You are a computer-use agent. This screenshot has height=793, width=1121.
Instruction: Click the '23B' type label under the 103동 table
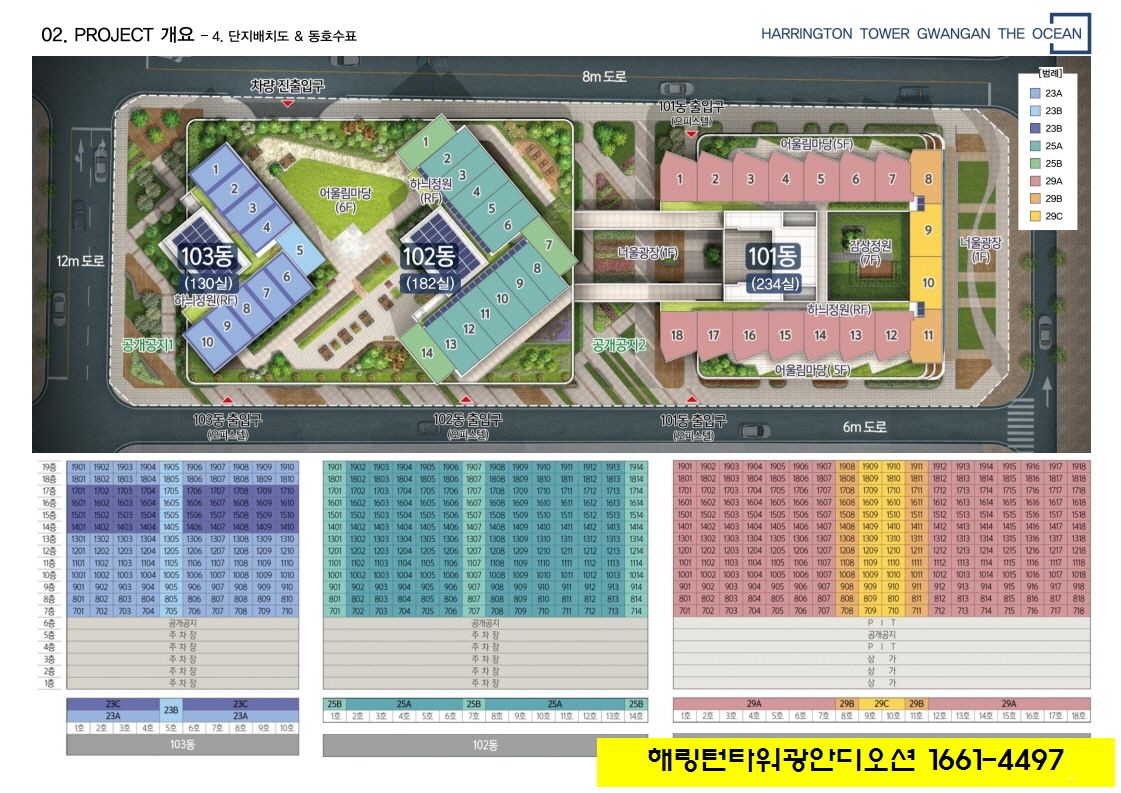click(x=171, y=710)
